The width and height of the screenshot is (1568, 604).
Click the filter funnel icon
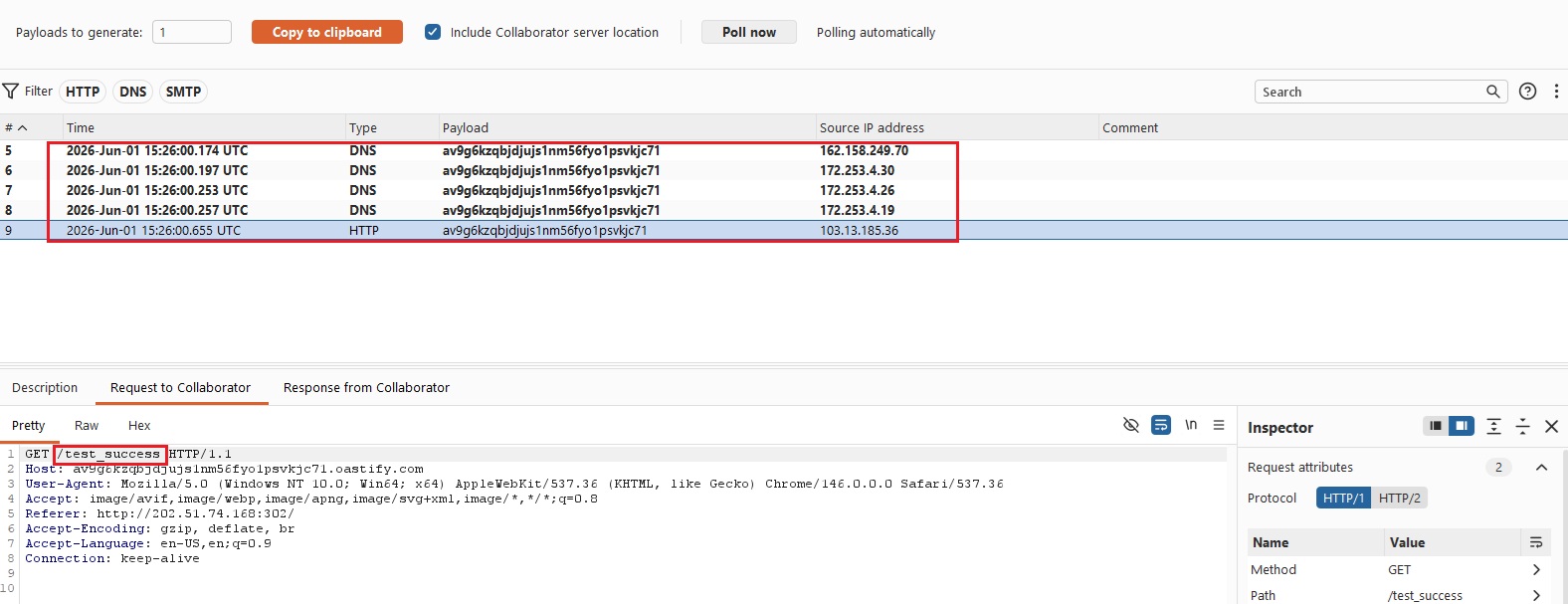click(11, 92)
